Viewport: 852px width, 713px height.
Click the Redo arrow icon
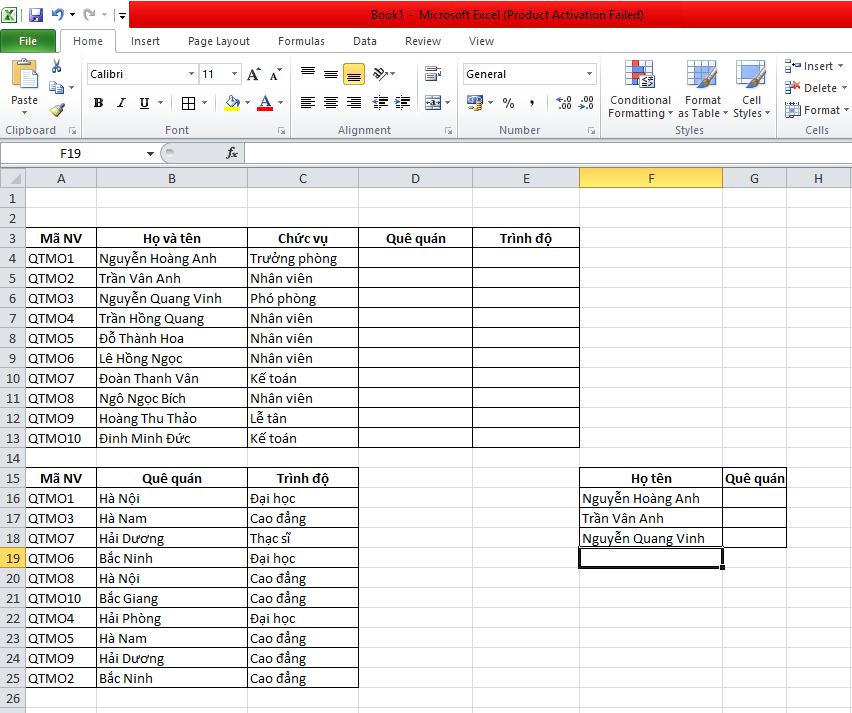coord(90,15)
